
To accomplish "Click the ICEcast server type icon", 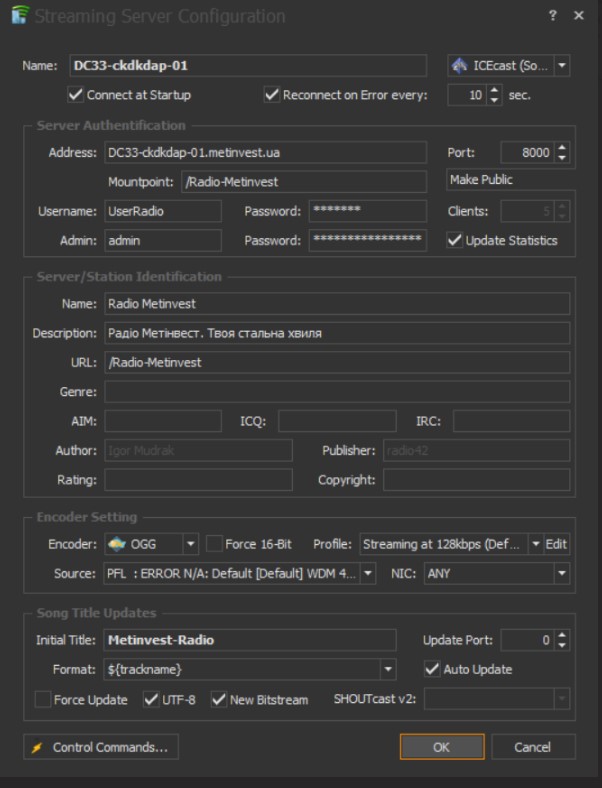I will click(459, 65).
